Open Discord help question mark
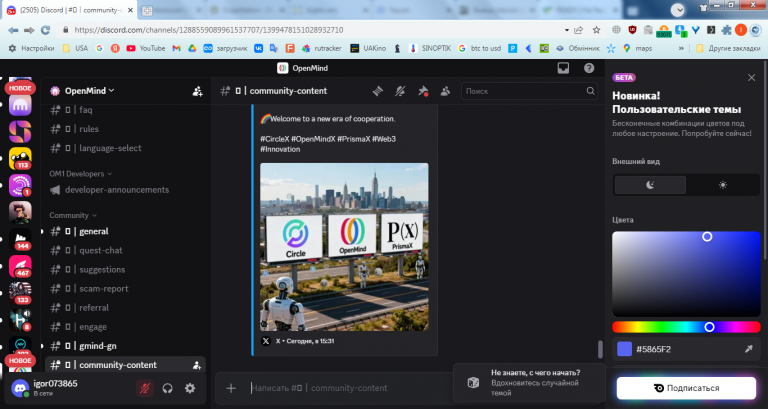Image resolution: width=768 pixels, height=409 pixels. coord(589,68)
